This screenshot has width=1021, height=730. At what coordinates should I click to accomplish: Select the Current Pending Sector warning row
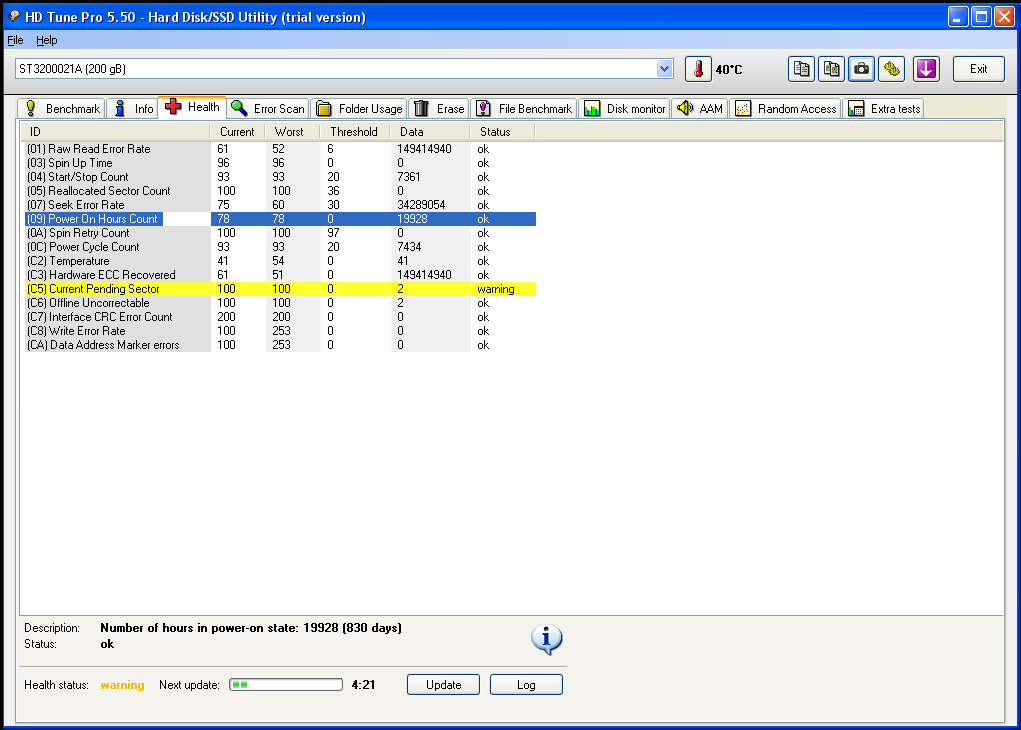[x=280, y=289]
